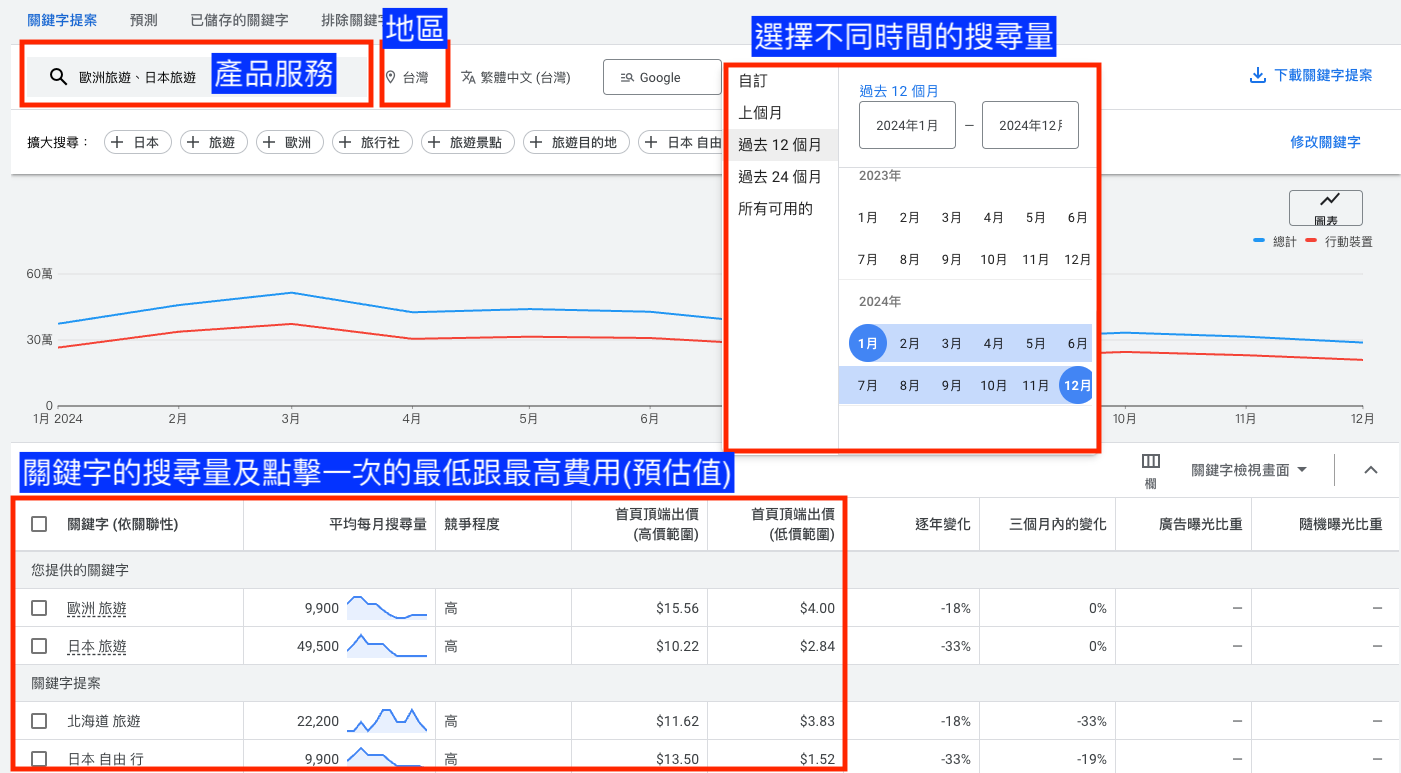Screen dimensions: 1401x773
Task: Open the 關鍵字檢視畫面 dropdown
Action: coord(1249,470)
